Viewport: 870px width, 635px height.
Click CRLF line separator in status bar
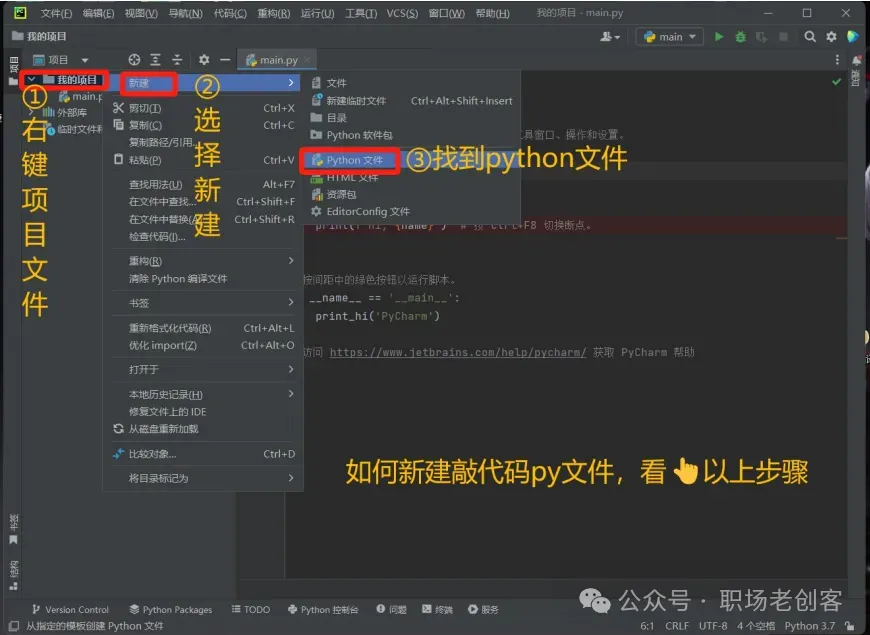click(677, 626)
